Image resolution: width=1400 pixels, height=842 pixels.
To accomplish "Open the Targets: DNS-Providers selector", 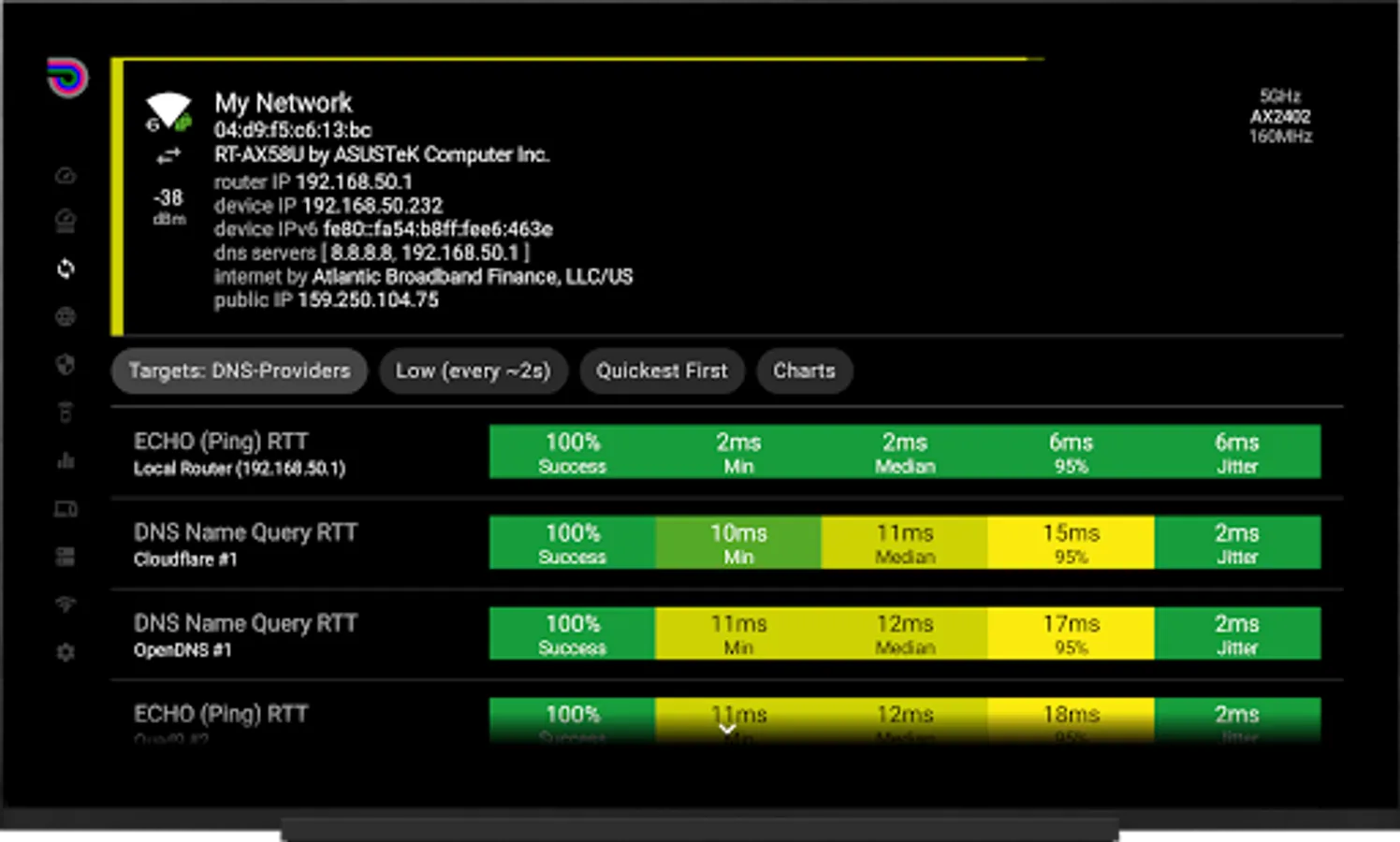I will 240,371.
